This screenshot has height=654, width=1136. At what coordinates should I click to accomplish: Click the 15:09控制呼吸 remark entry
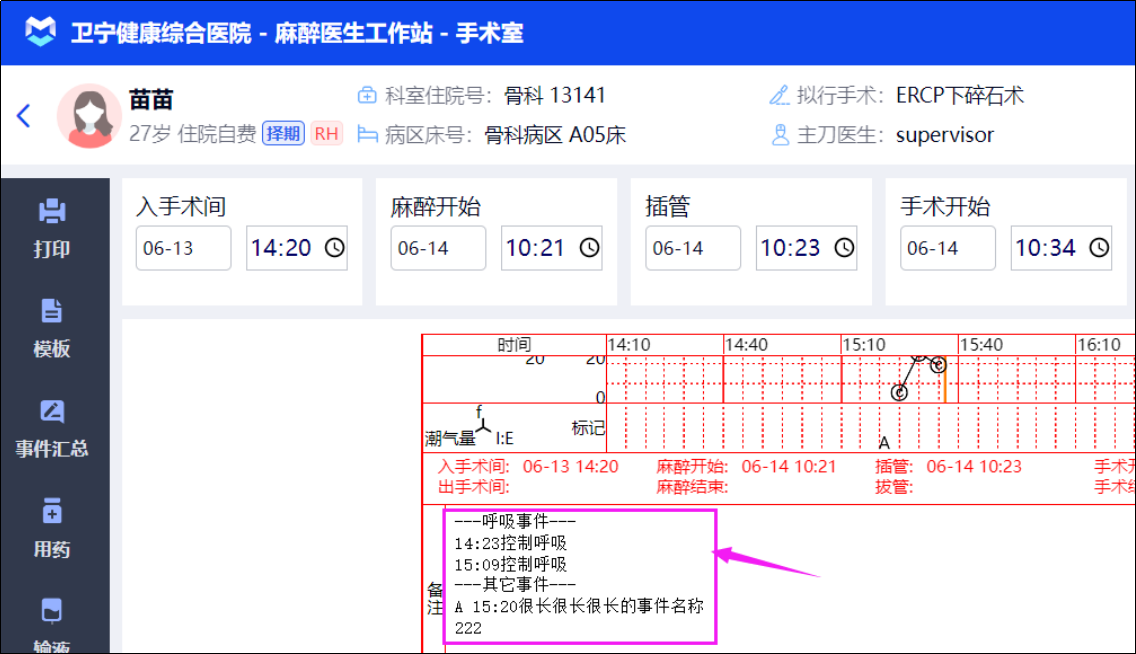coord(510,564)
